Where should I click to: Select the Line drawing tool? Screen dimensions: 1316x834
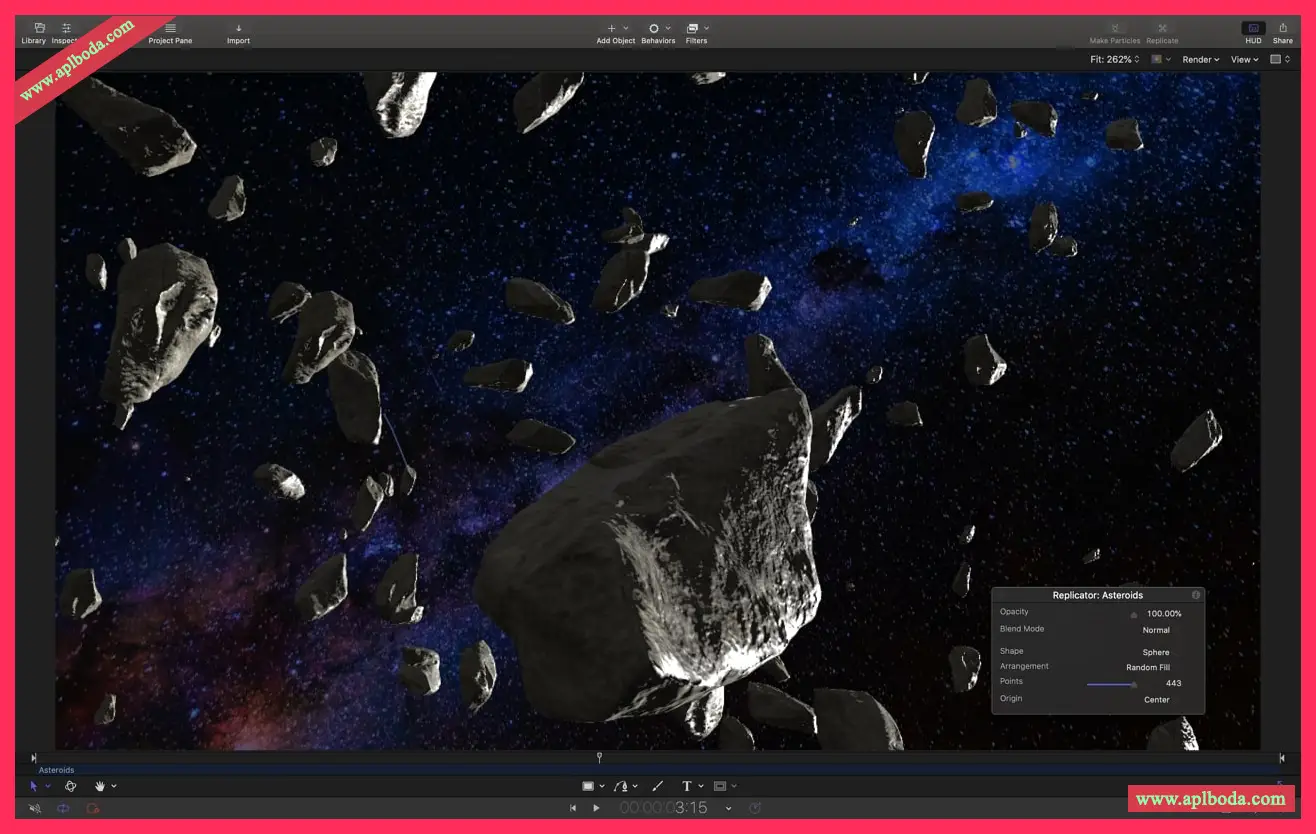coord(657,786)
